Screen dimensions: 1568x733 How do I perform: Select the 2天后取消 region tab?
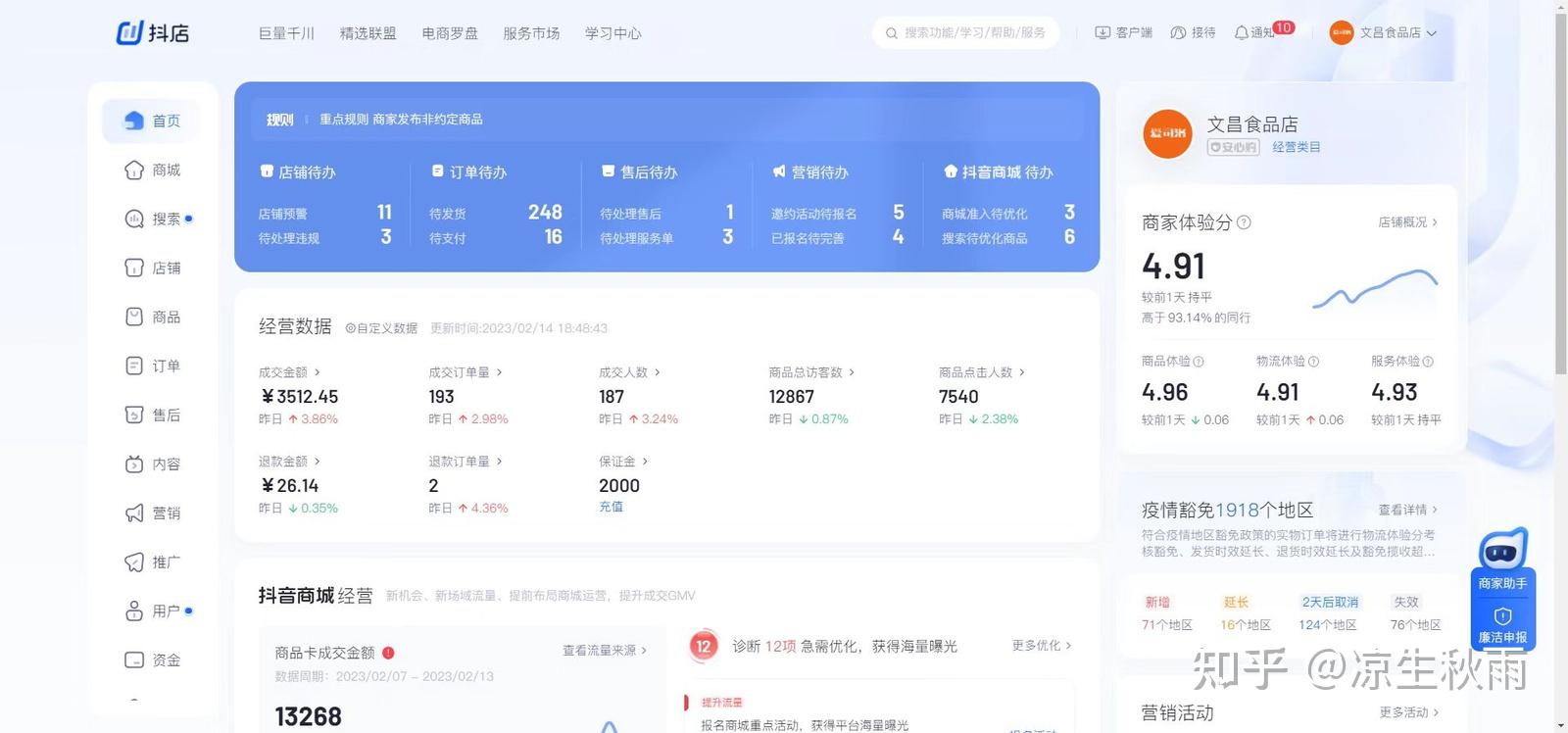(1330, 602)
